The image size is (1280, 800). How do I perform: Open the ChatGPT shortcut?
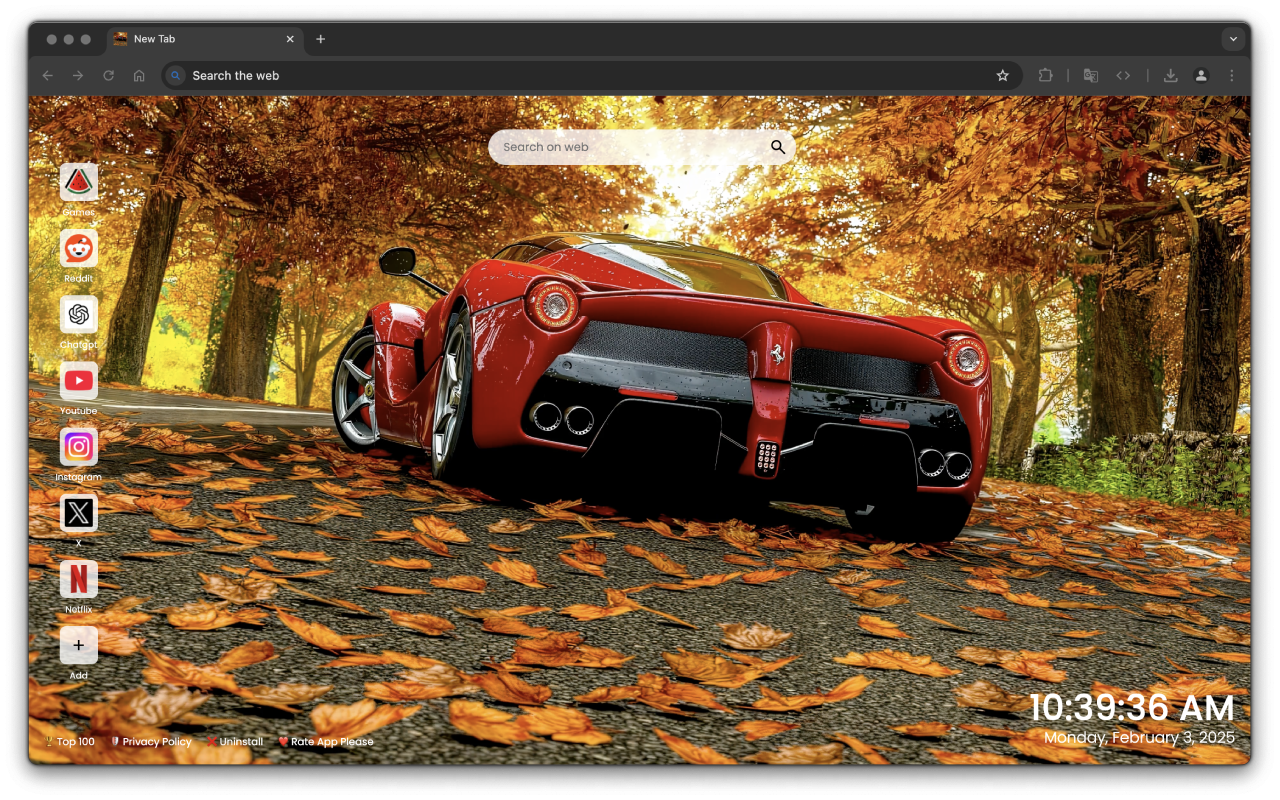pos(78,315)
